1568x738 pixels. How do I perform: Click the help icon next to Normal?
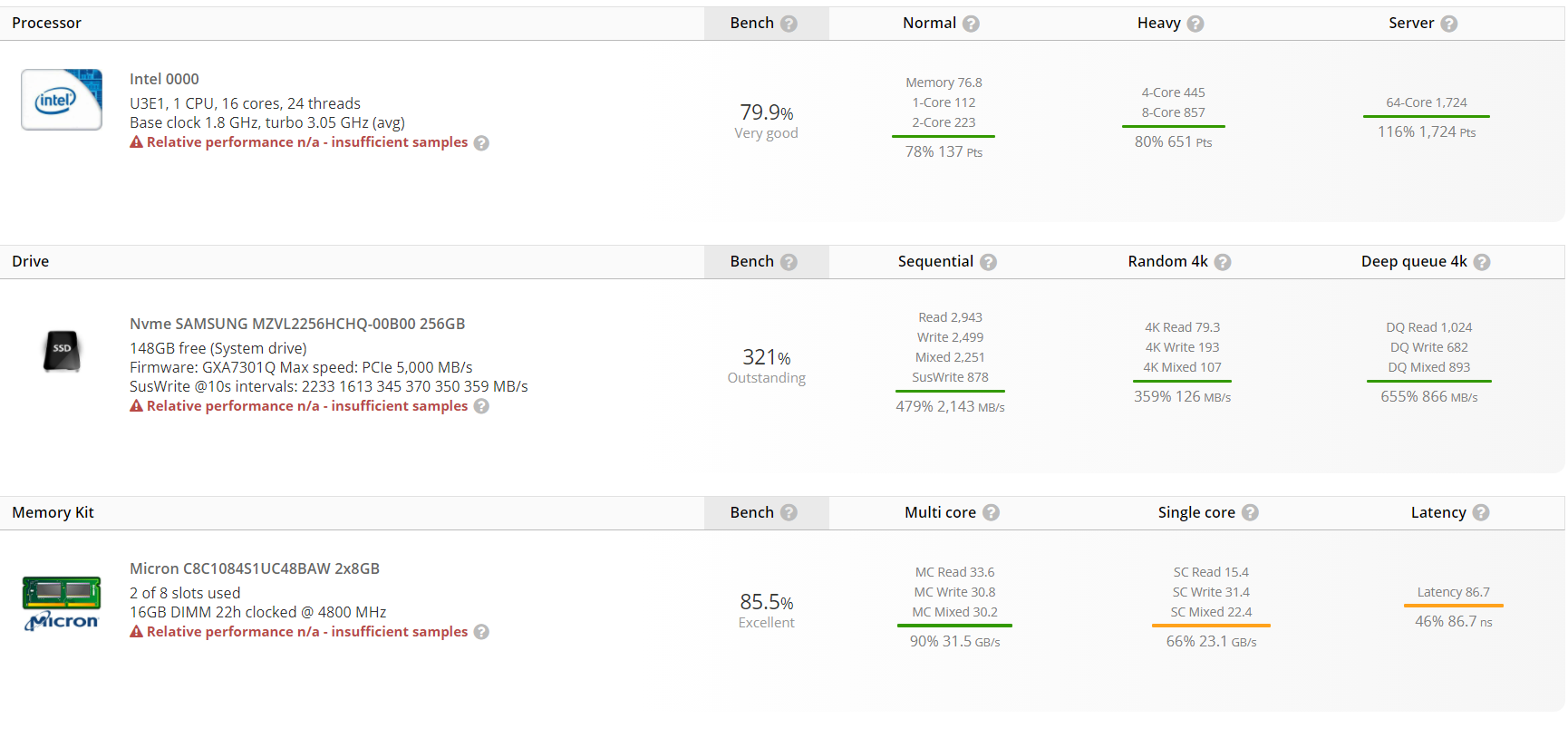[971, 24]
